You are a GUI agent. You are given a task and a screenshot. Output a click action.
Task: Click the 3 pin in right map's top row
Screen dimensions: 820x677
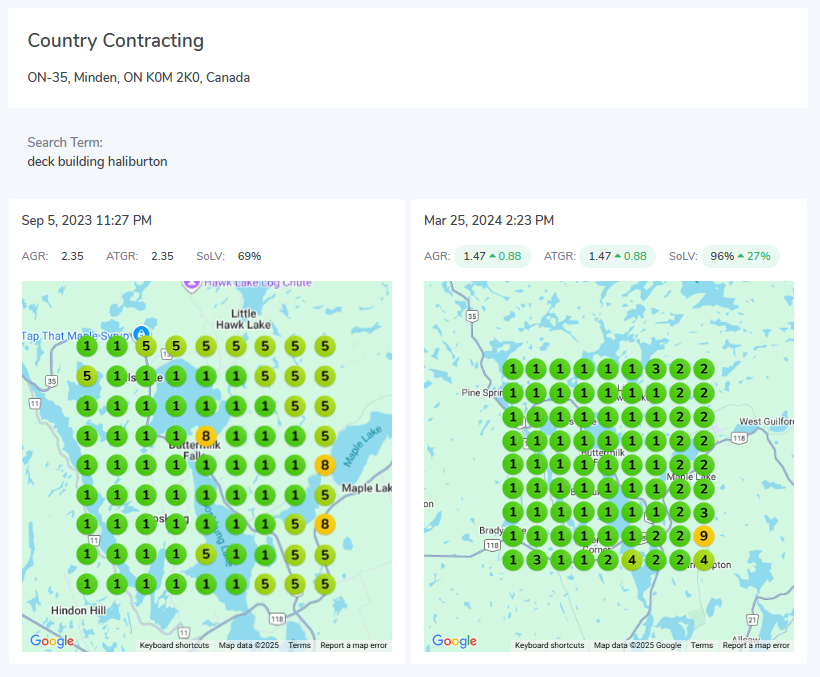(x=656, y=369)
